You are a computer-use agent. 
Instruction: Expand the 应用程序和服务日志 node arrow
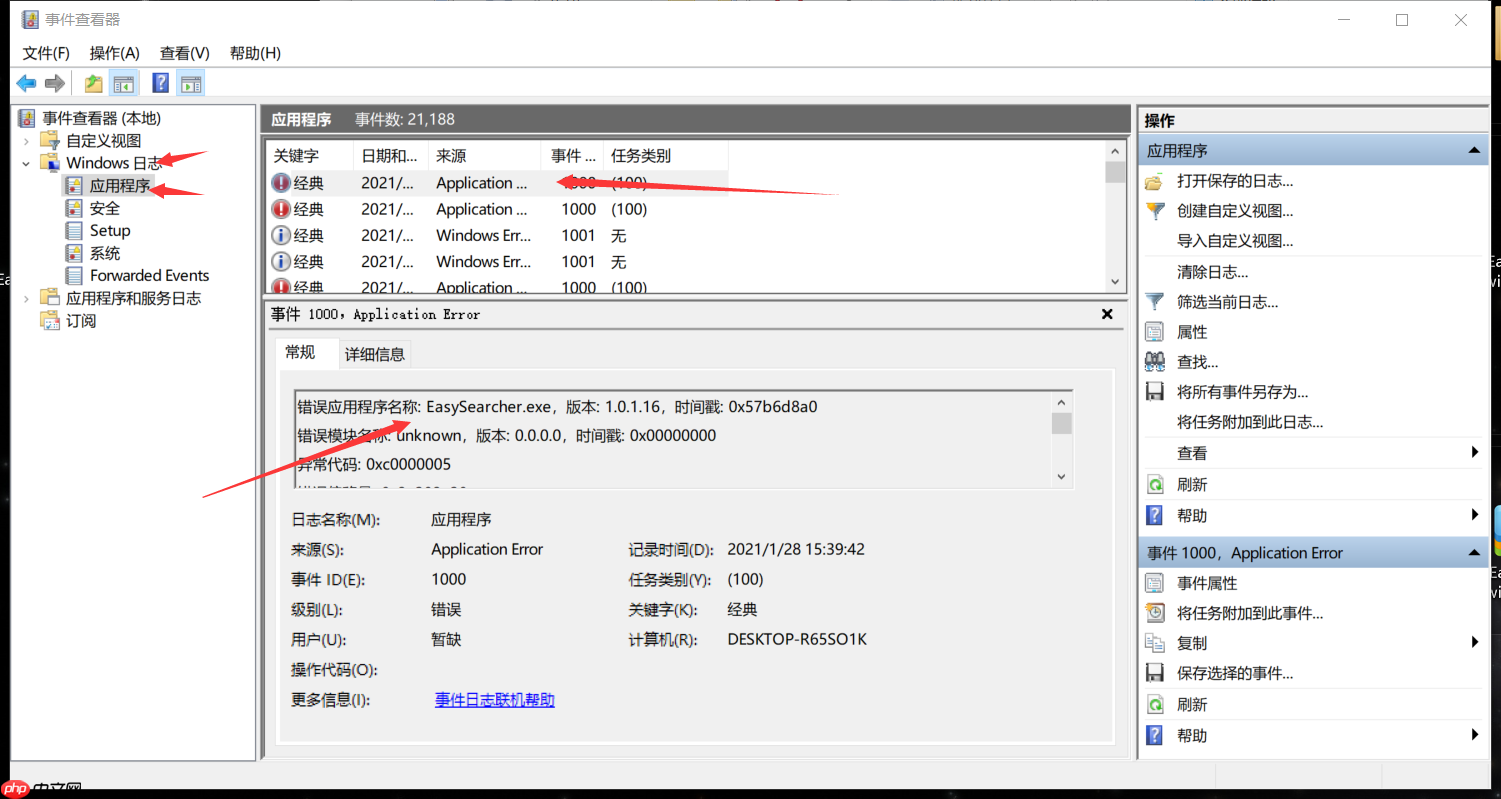coord(26,298)
